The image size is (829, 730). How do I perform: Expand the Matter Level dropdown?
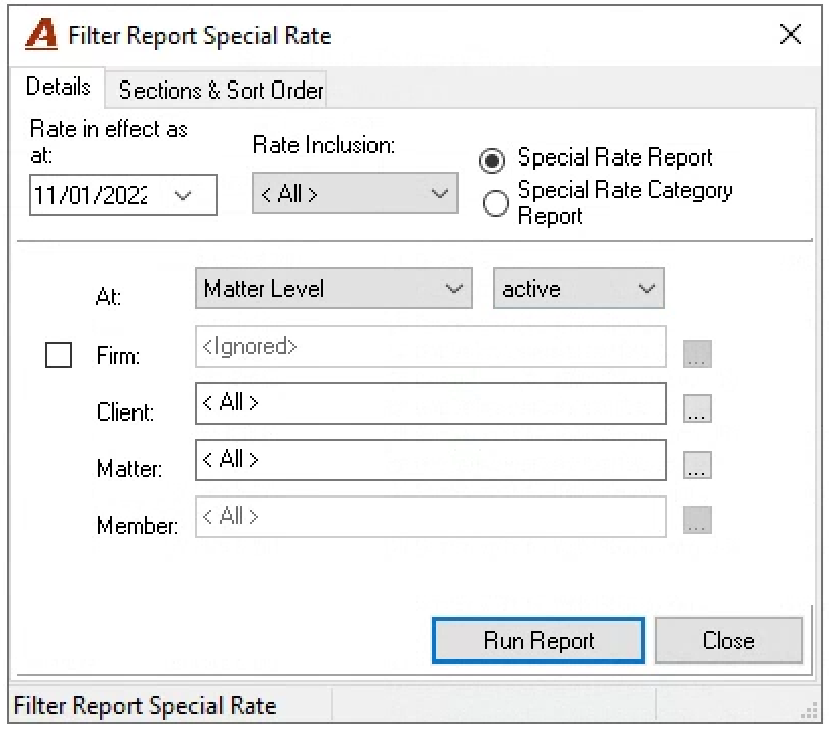[x=334, y=289]
